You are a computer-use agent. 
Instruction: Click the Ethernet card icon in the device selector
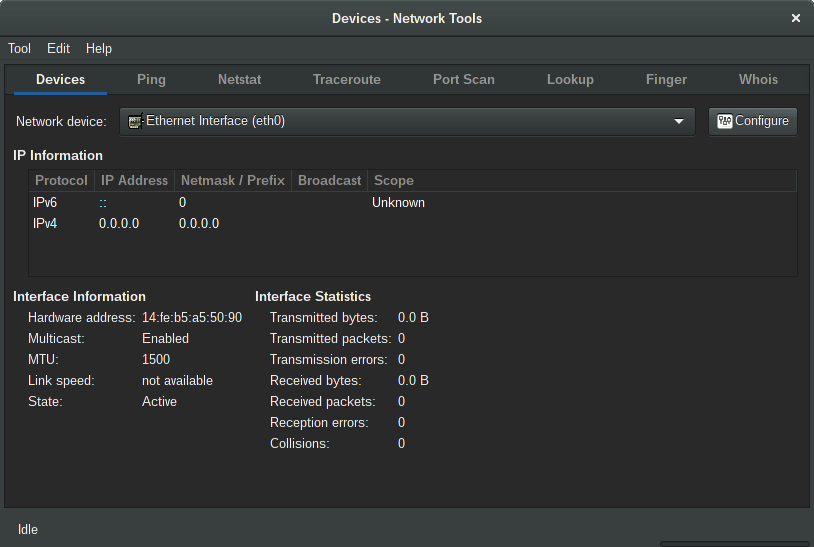coord(135,121)
